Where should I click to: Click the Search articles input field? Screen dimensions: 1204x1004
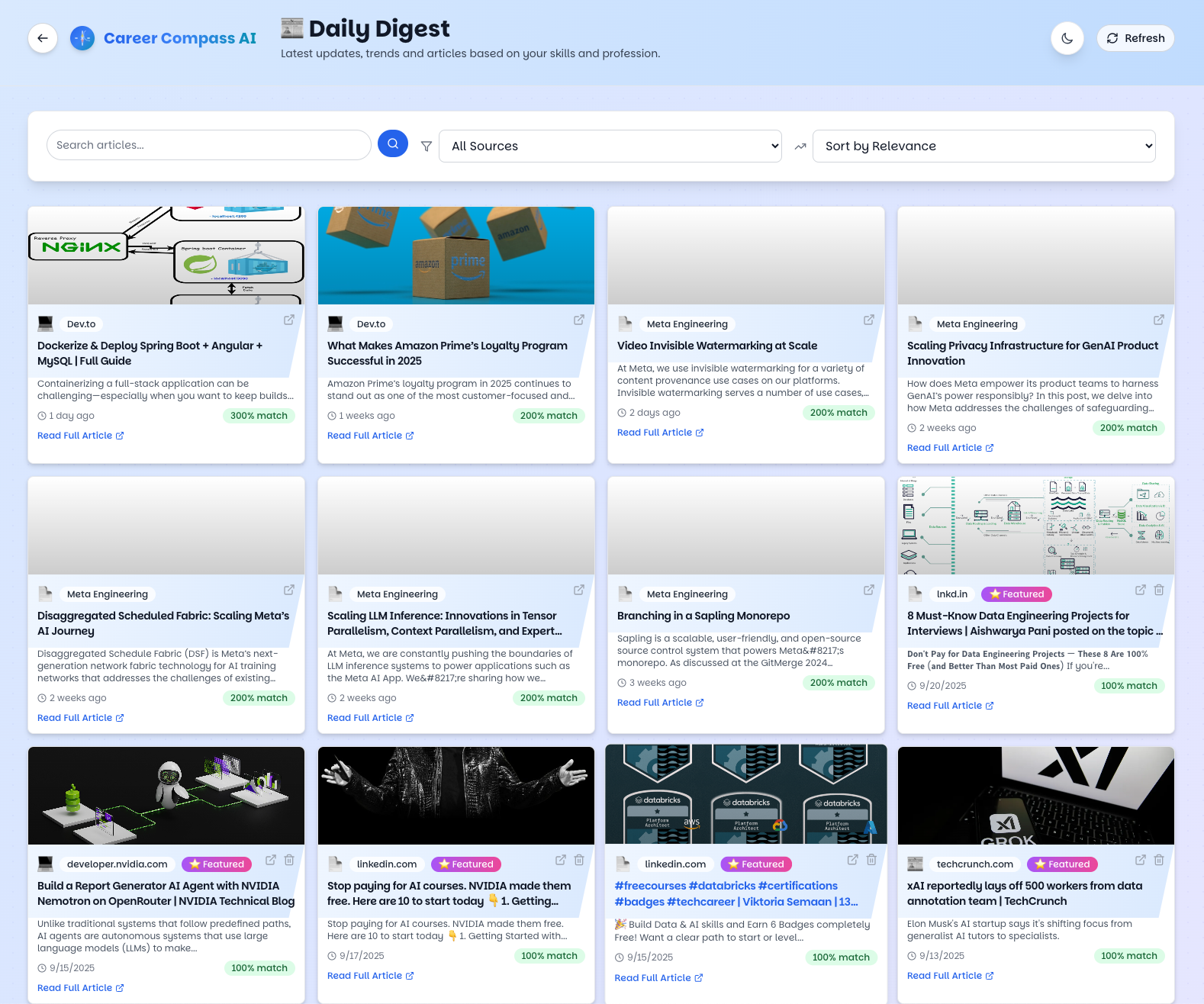[209, 145]
